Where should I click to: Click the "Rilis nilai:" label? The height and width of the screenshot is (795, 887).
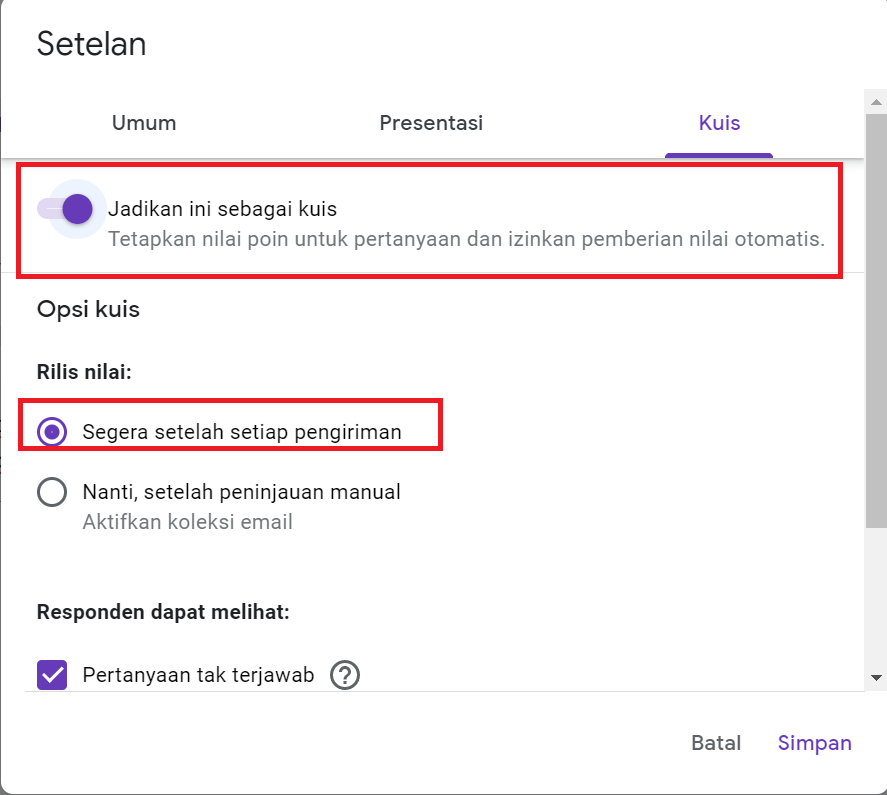85,371
